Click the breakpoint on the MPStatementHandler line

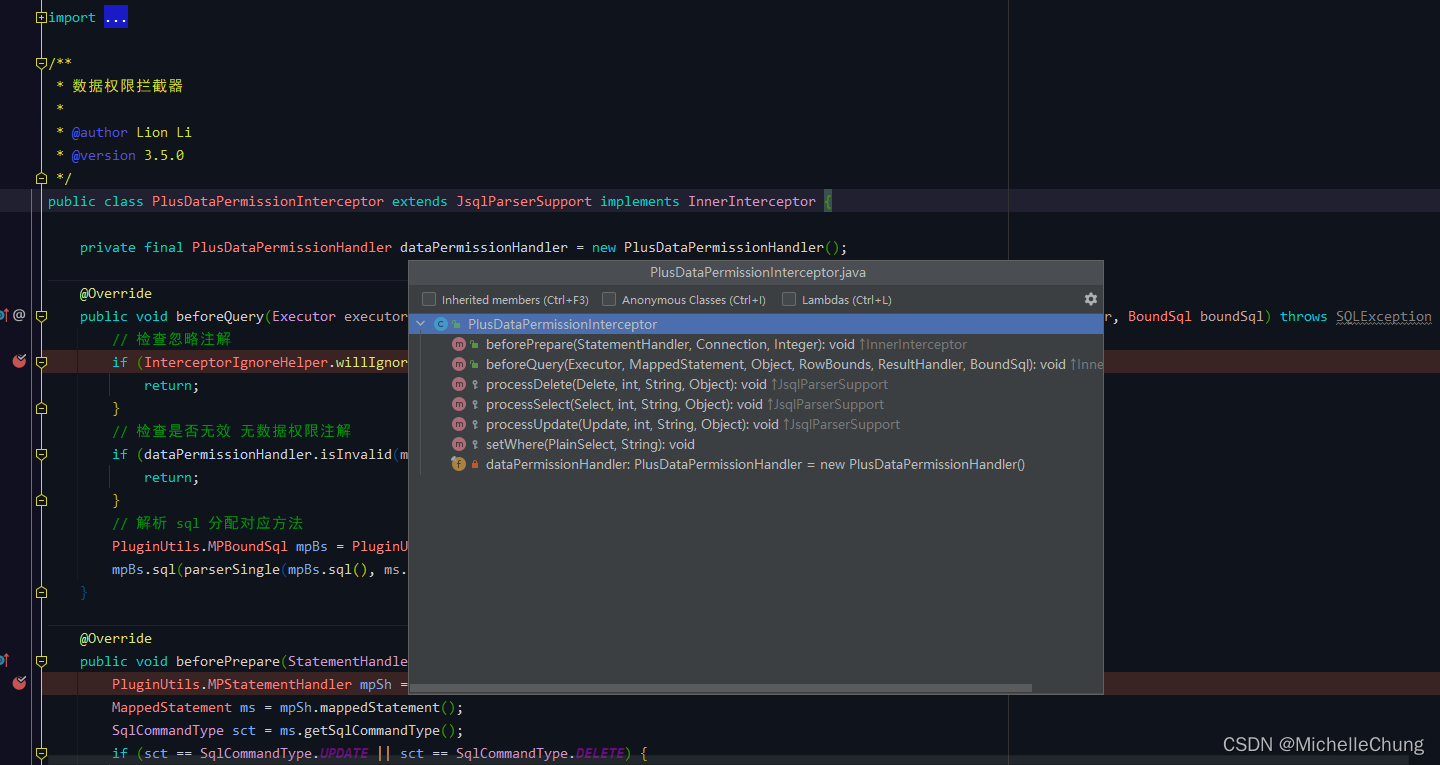coord(19,683)
